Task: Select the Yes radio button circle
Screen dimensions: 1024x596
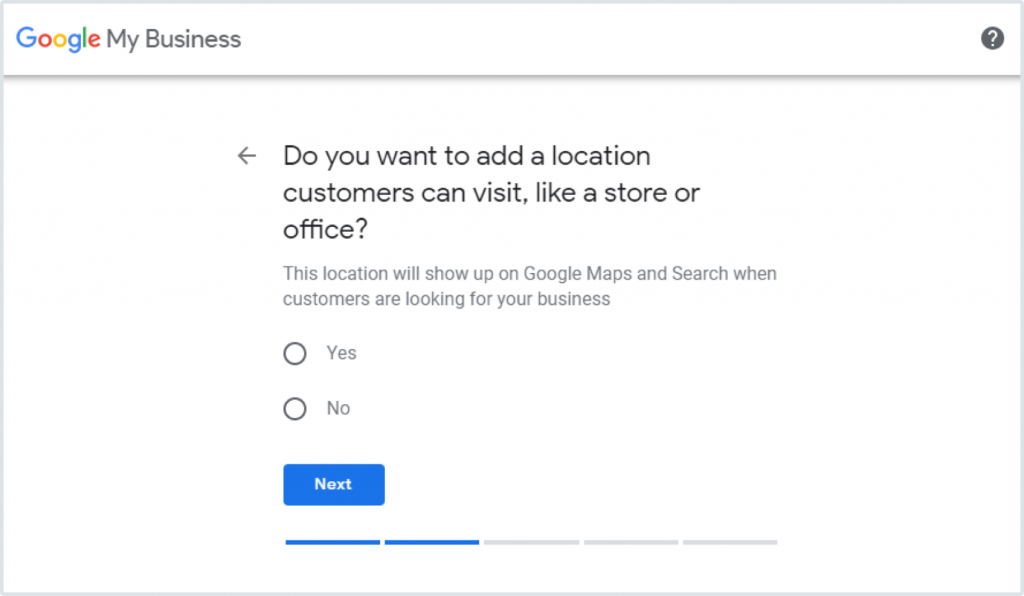Action: [295, 354]
